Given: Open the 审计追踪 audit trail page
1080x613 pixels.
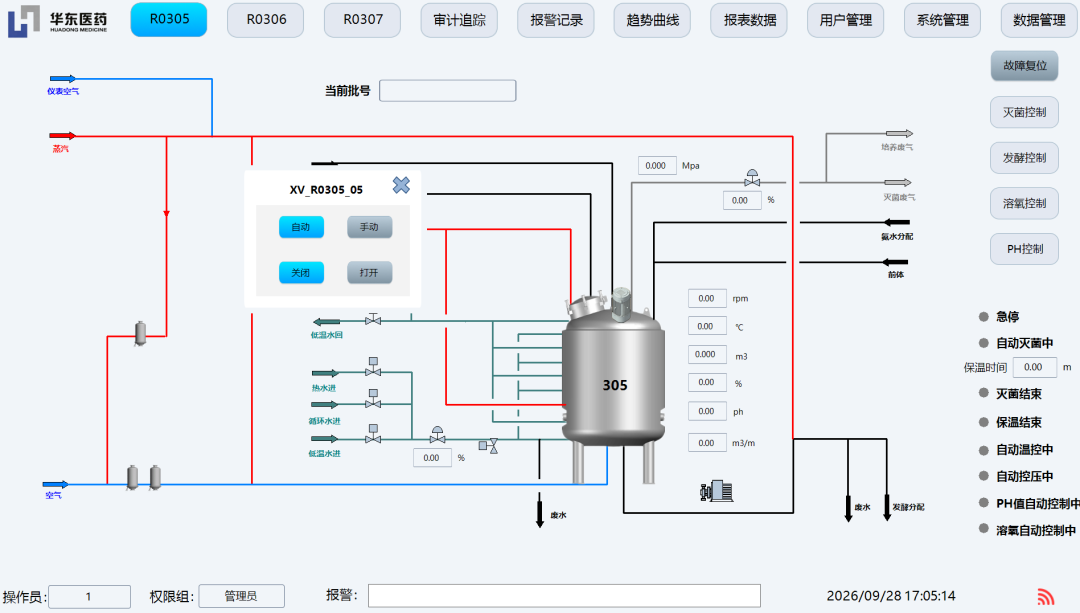Looking at the screenshot, I should 459,20.
